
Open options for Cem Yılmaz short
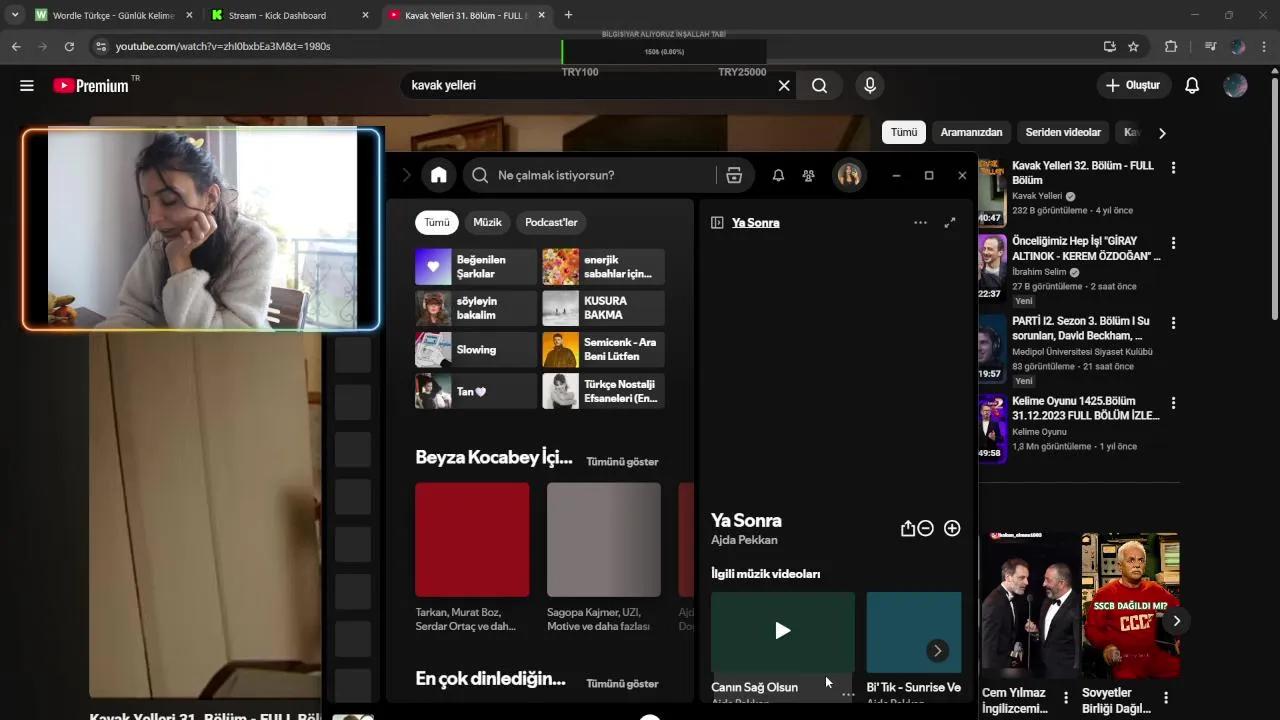[1066, 697]
